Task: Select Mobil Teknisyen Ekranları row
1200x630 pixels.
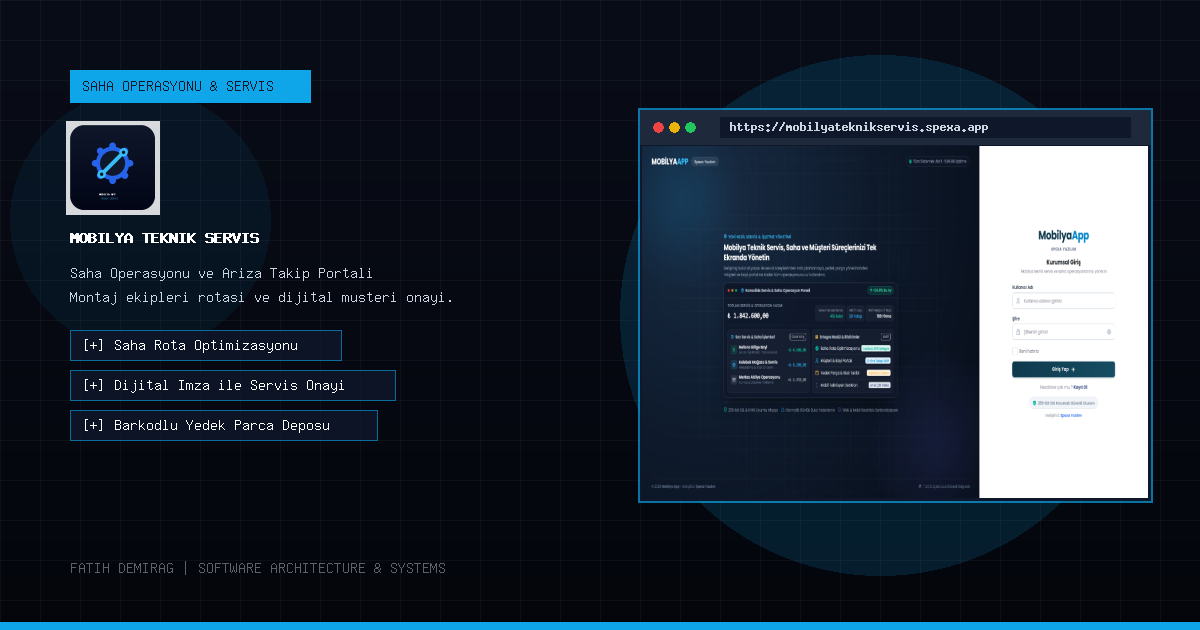Action: (x=853, y=385)
